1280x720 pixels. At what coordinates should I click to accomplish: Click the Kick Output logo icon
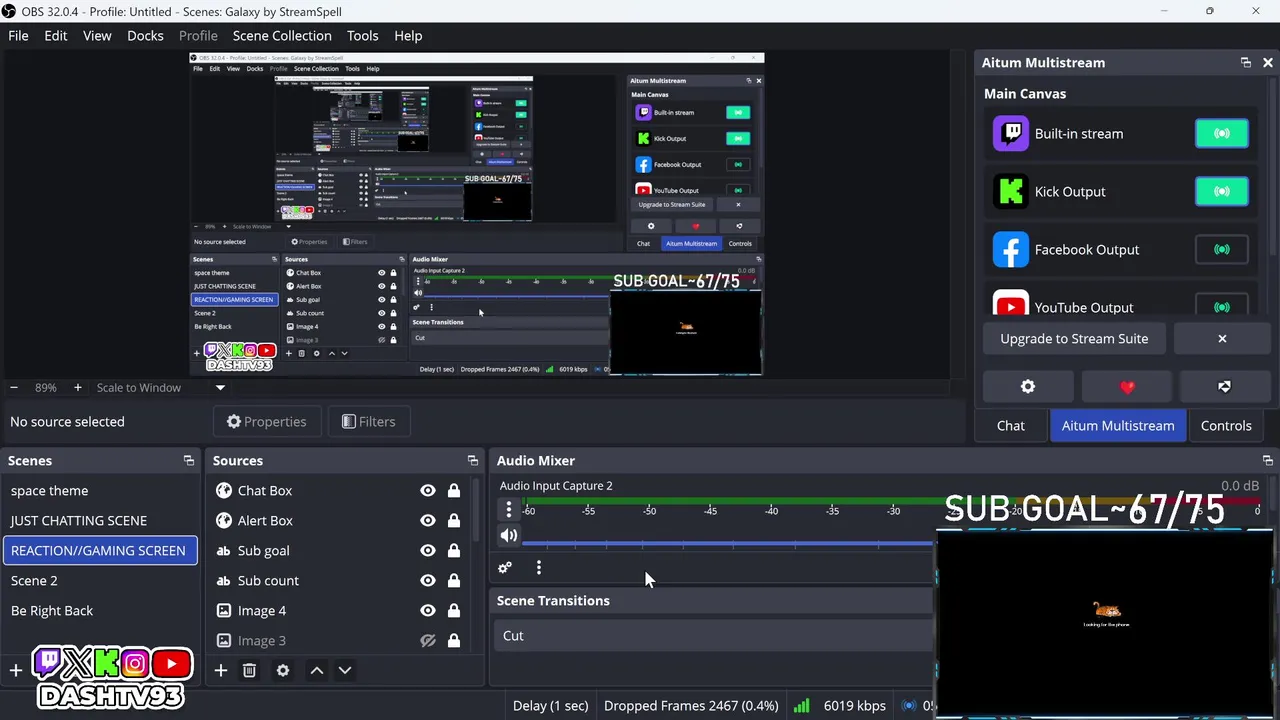[x=1011, y=191]
